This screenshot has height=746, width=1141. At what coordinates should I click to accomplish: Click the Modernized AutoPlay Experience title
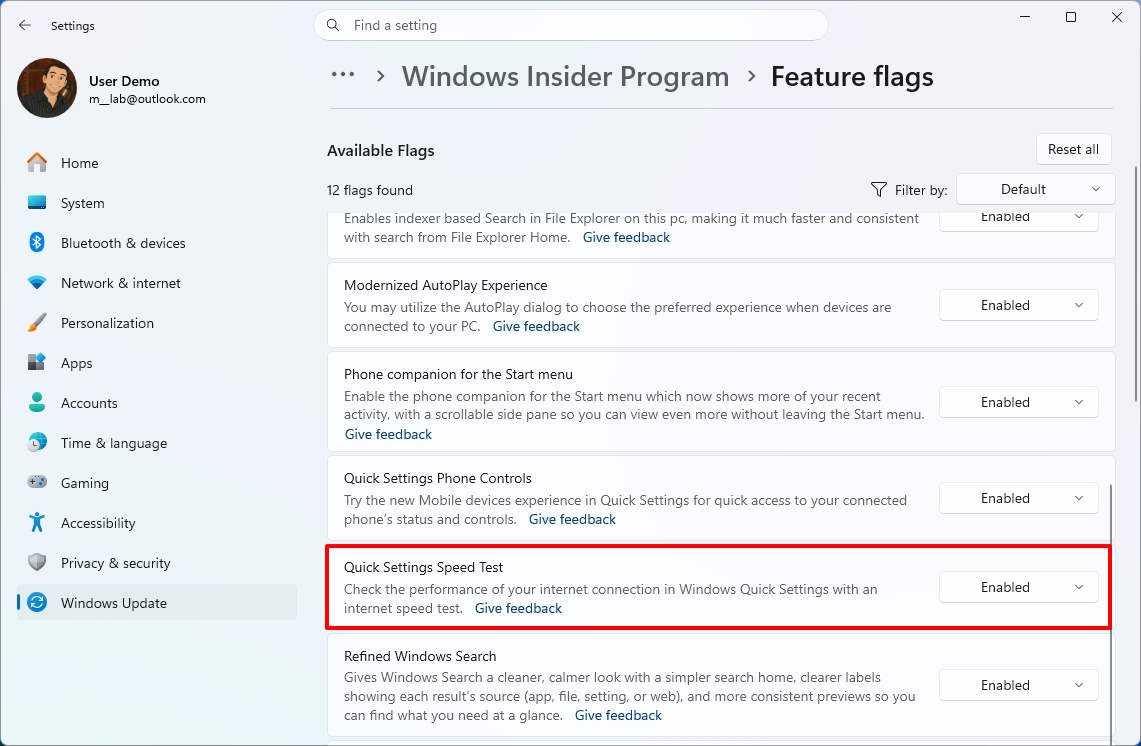pos(445,285)
